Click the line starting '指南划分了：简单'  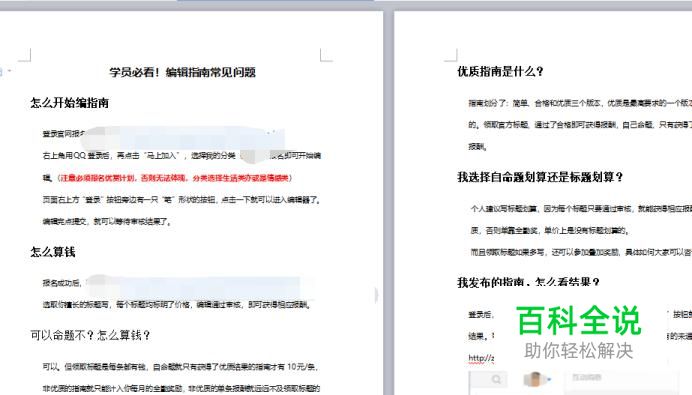(x=580, y=103)
